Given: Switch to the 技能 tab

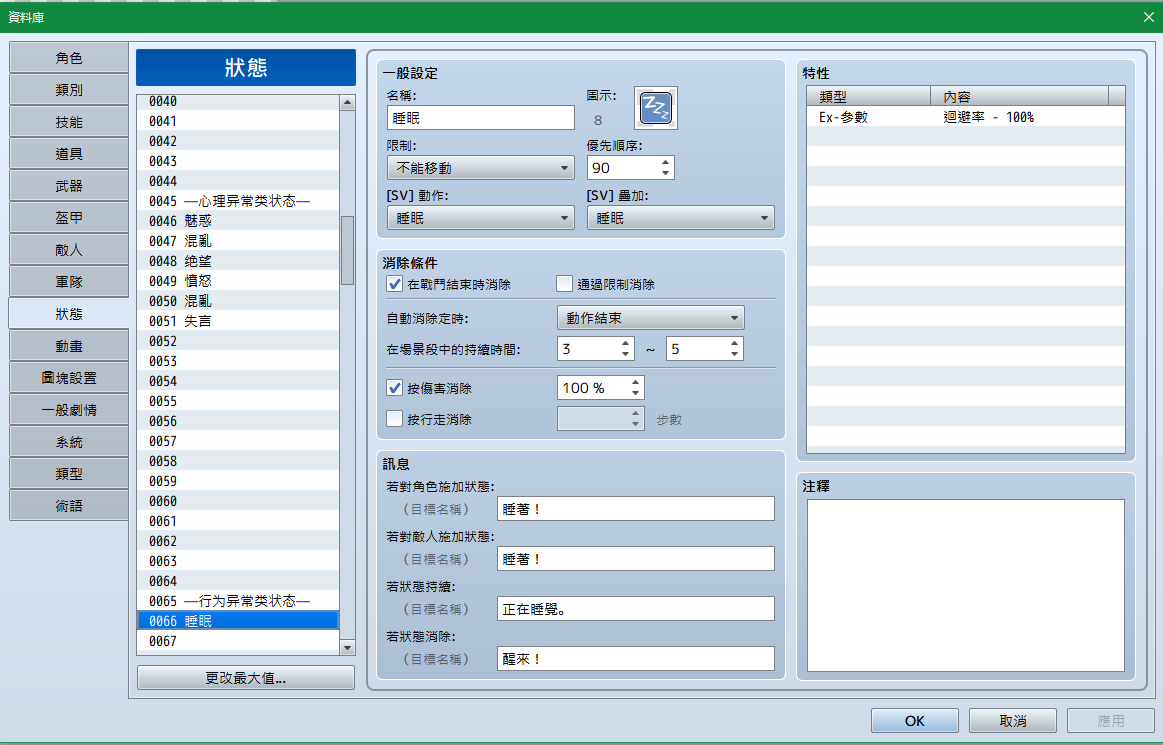Looking at the screenshot, I should click(x=69, y=122).
